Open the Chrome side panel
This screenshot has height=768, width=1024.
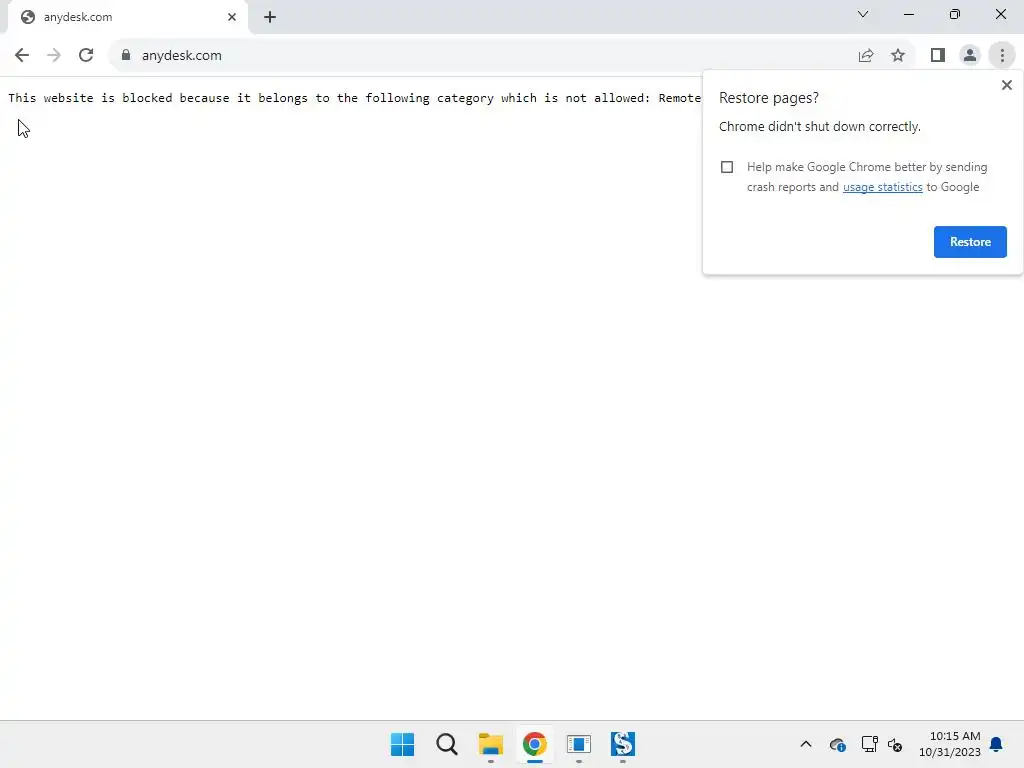coord(938,56)
